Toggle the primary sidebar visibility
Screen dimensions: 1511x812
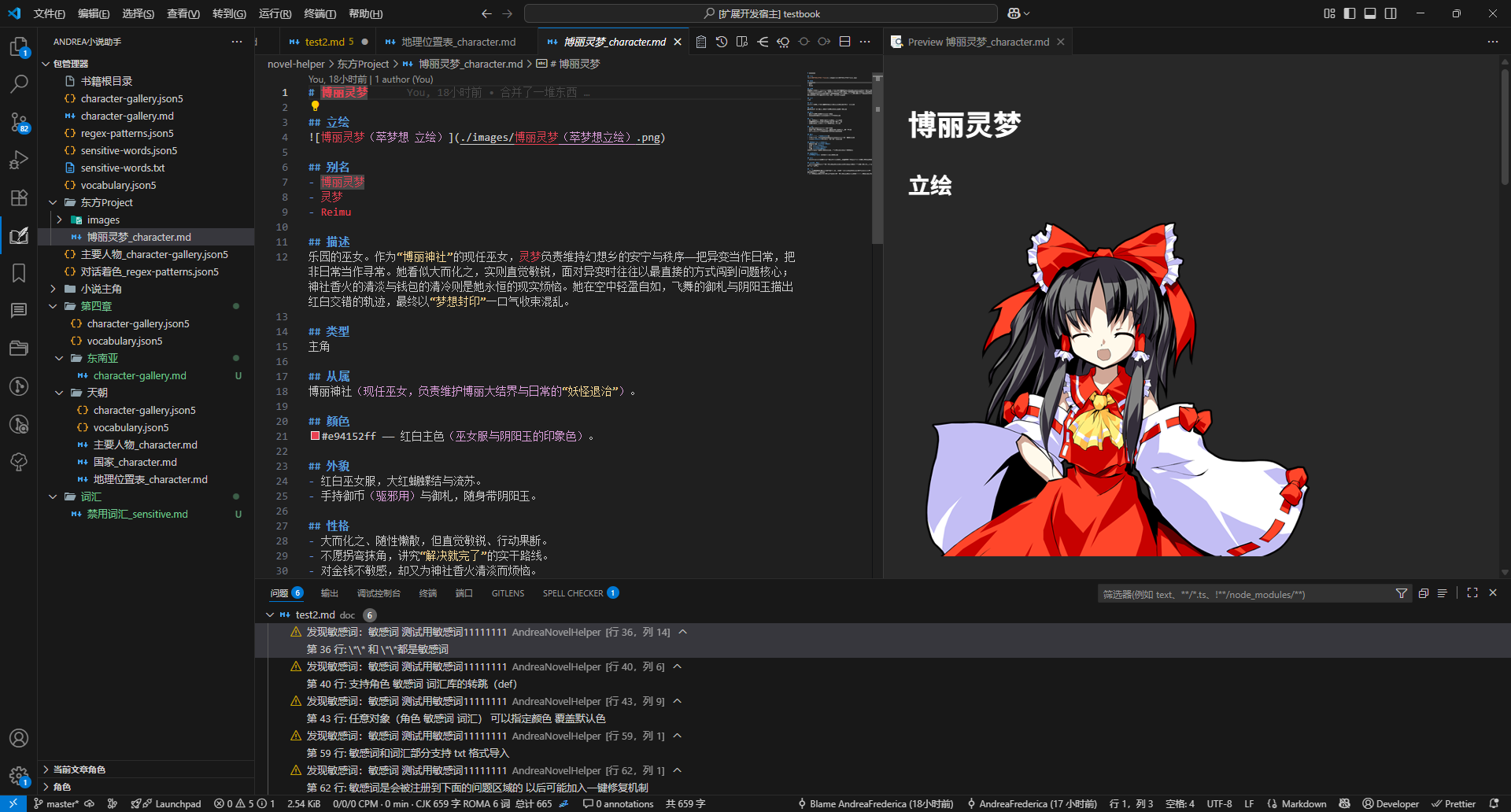point(1349,13)
